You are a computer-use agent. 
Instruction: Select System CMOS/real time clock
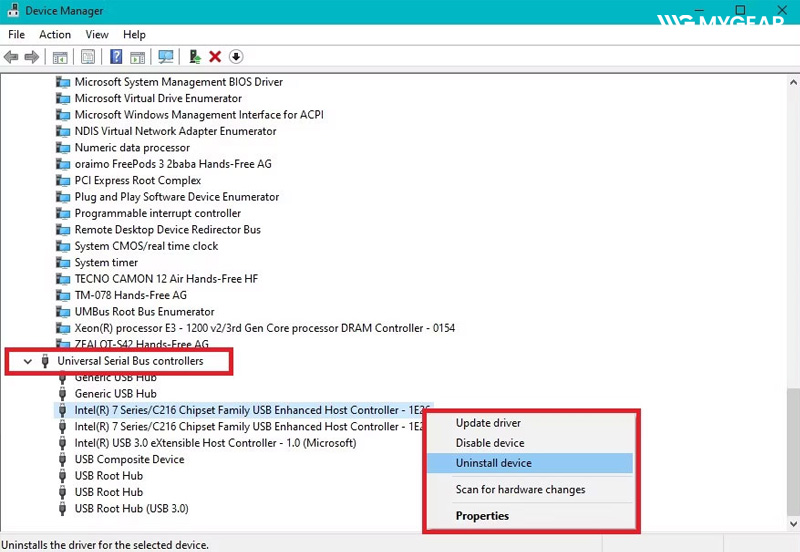click(x=146, y=246)
